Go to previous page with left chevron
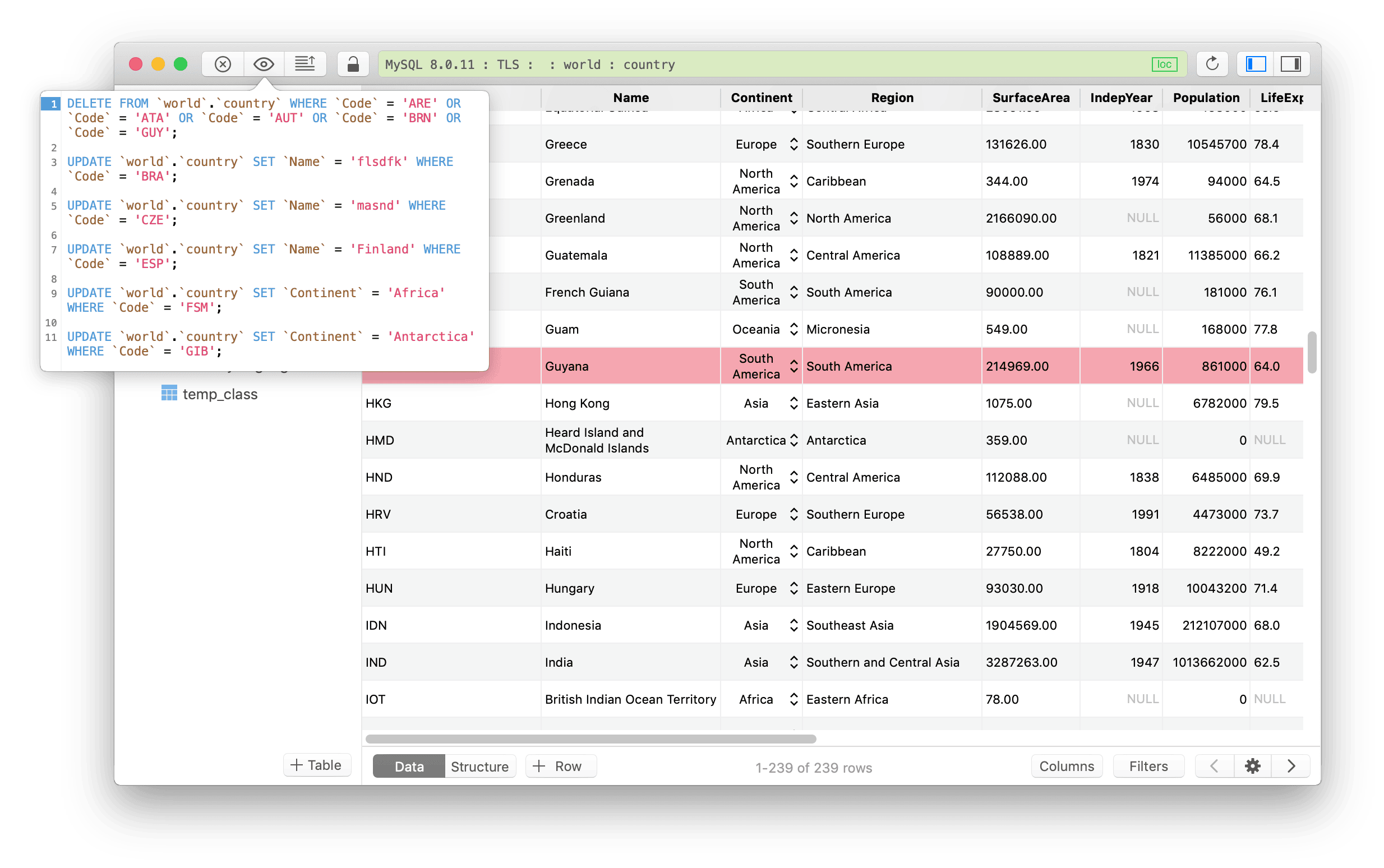 pyautogui.click(x=1214, y=766)
